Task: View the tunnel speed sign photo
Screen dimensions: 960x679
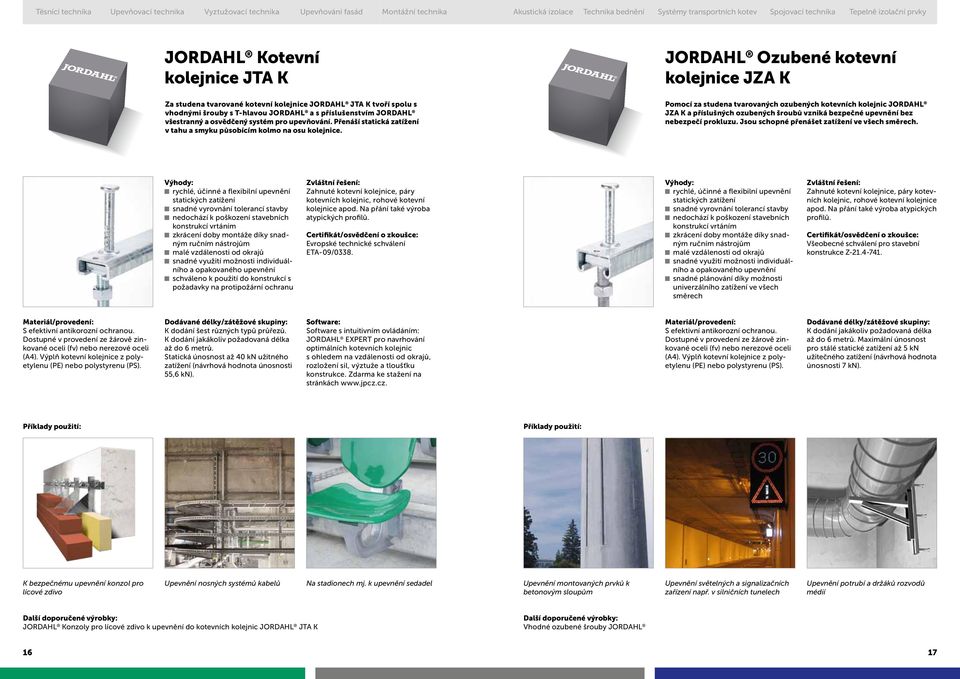Action: [x=730, y=503]
